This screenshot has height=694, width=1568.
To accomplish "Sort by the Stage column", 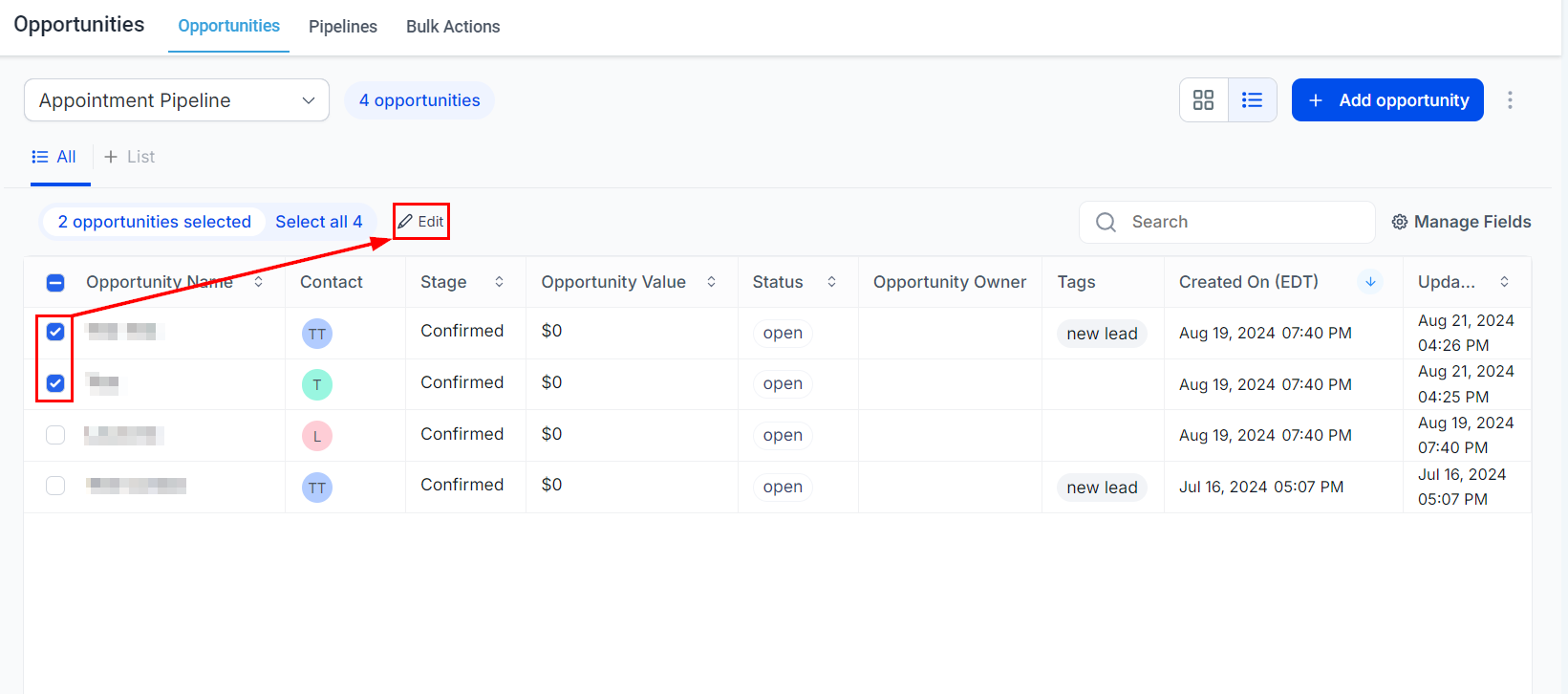I will (x=499, y=282).
